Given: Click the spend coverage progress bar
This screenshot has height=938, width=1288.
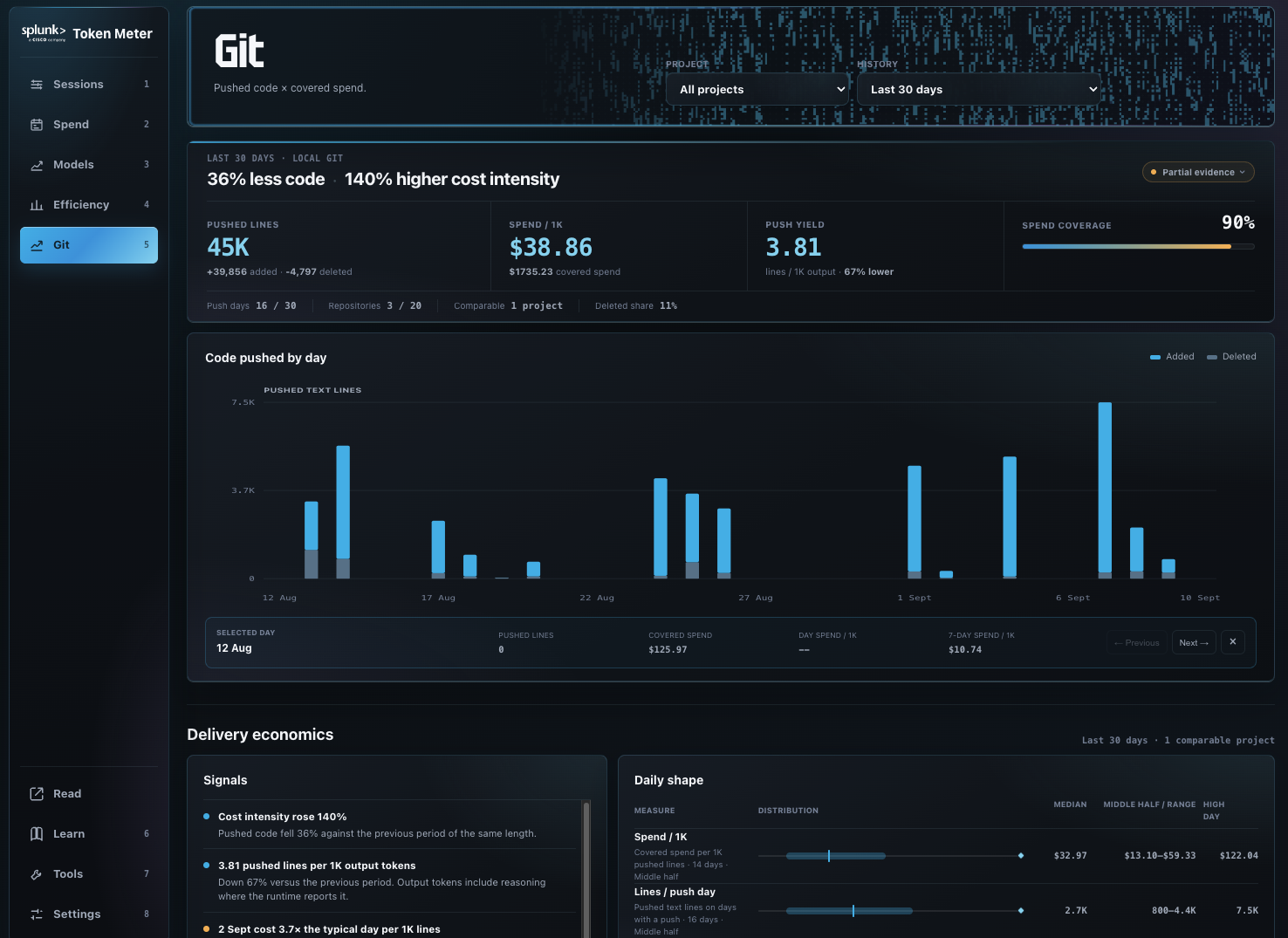Looking at the screenshot, I should point(1138,247).
